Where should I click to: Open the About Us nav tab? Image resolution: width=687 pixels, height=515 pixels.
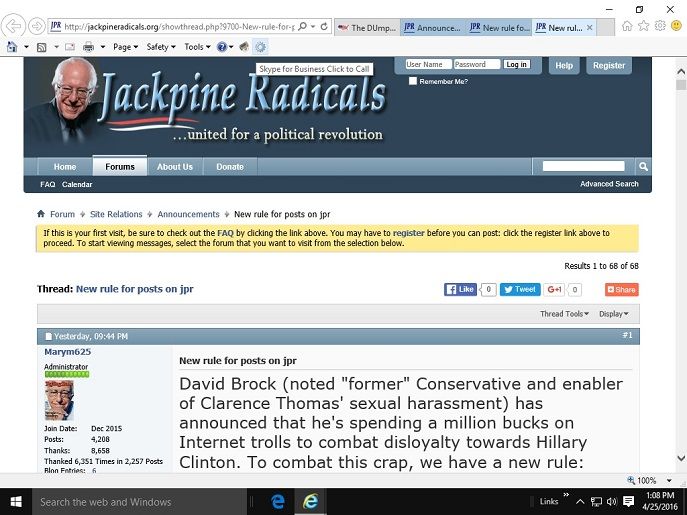click(x=175, y=167)
